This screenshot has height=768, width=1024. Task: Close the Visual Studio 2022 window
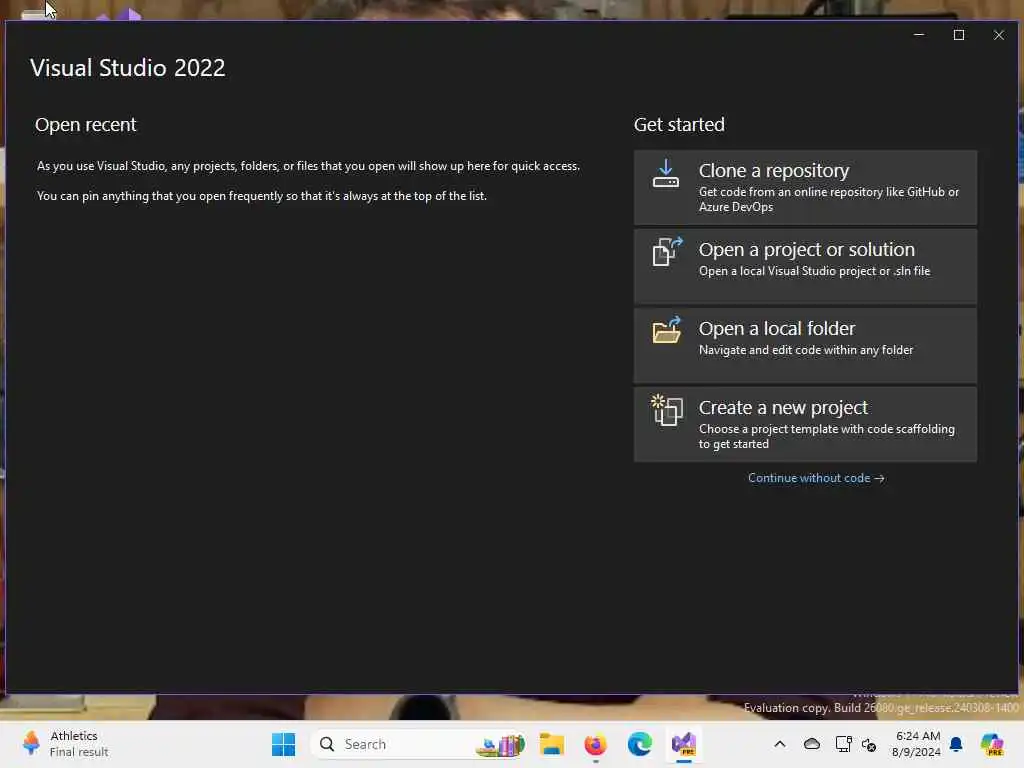pos(999,35)
